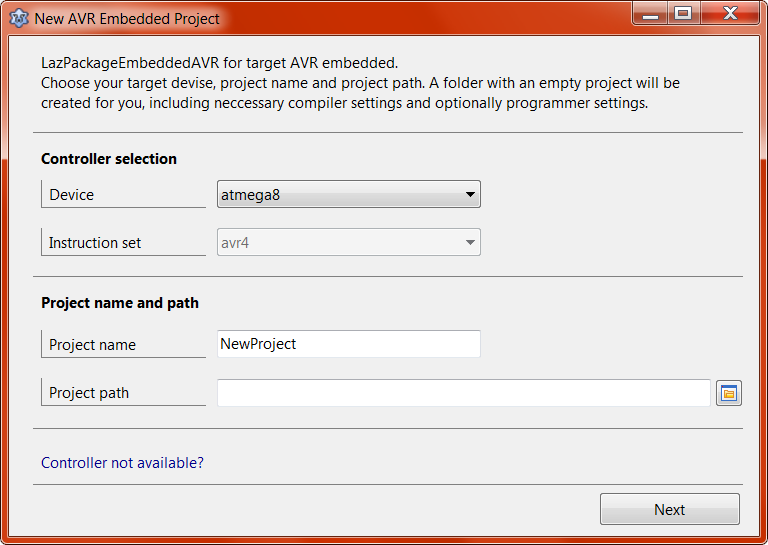768x545 pixels.
Task: Click the Device label
Action: 71,195
